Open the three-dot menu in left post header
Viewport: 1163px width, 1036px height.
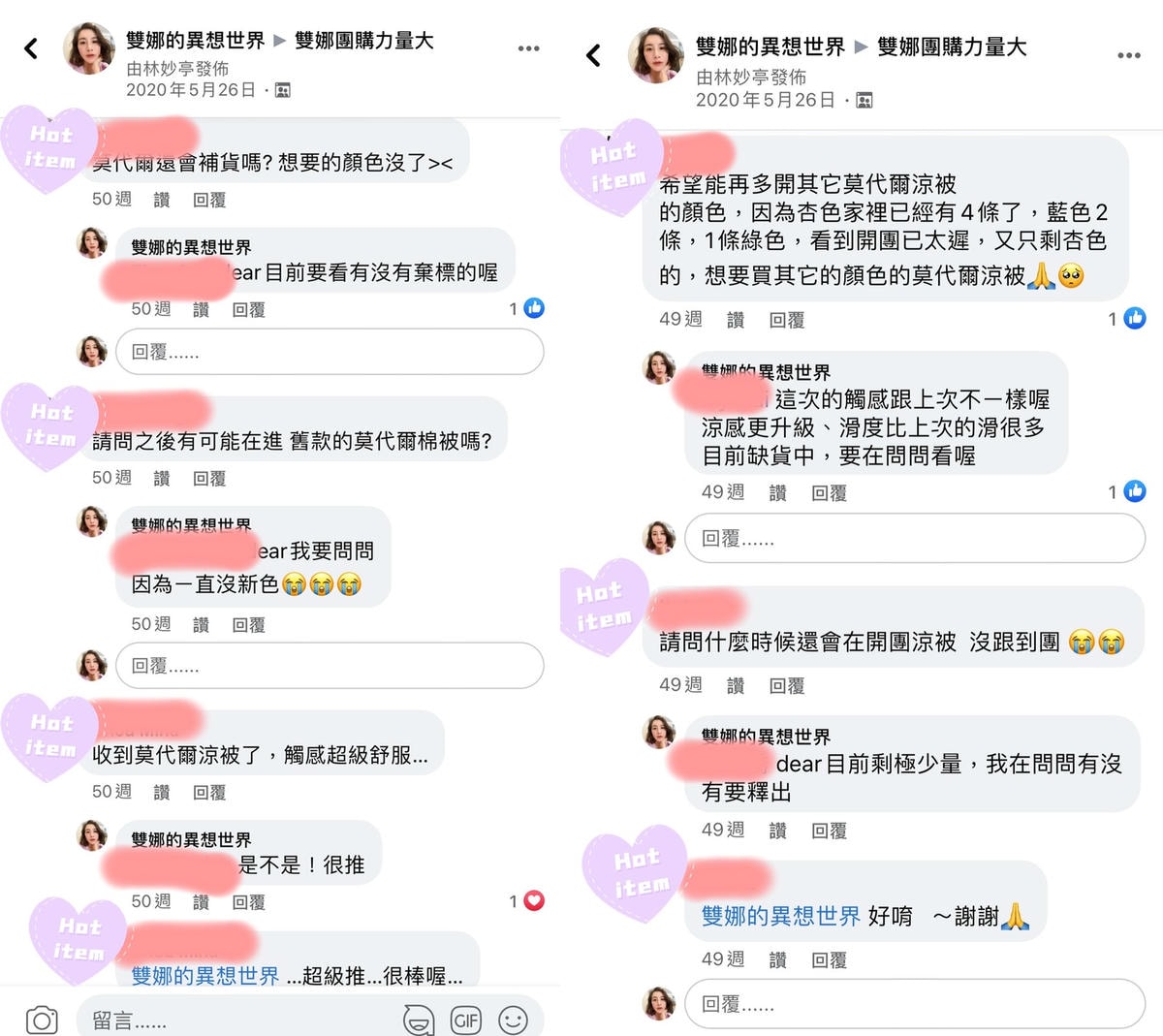[x=528, y=48]
